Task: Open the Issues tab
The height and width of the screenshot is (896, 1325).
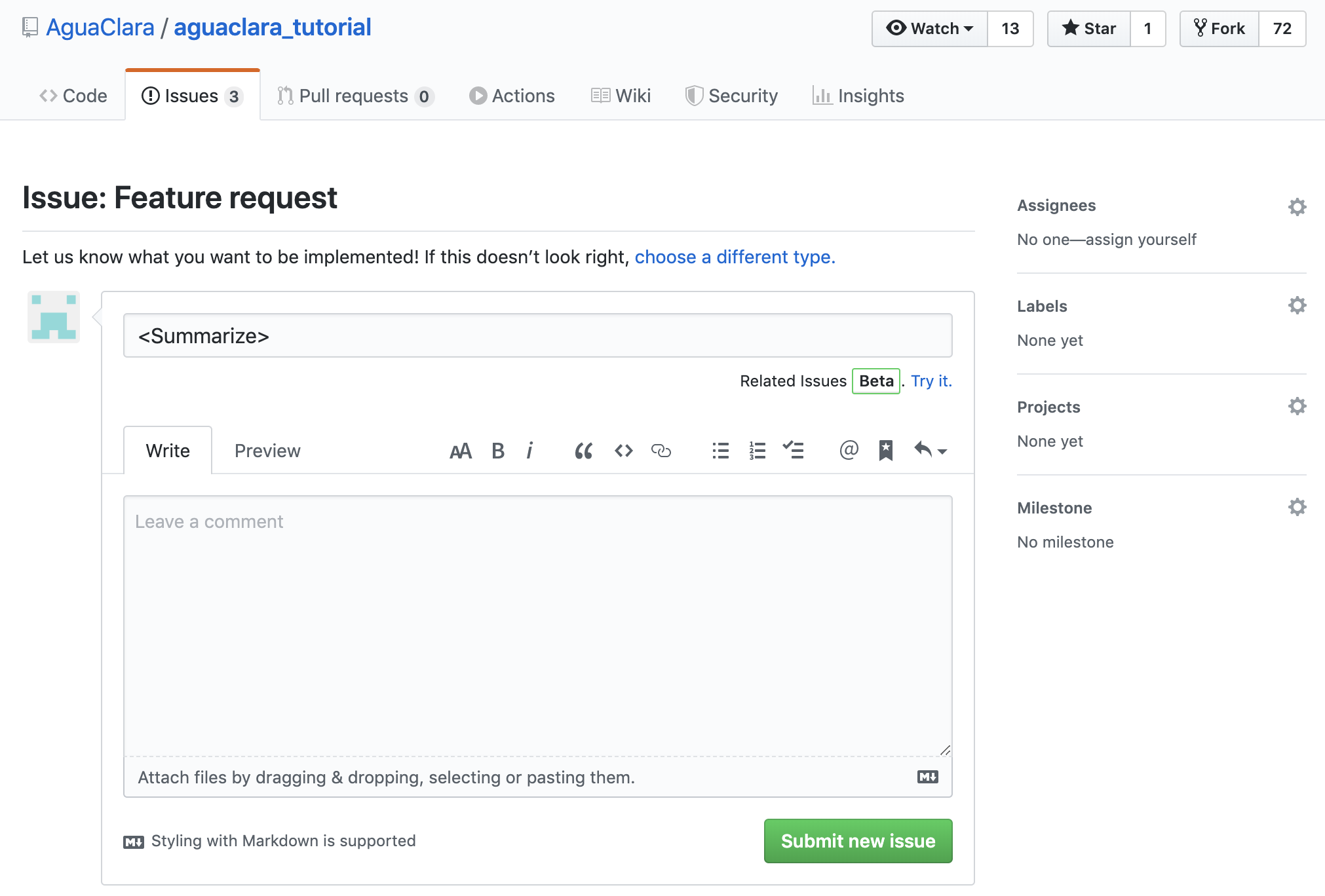Action: (193, 96)
